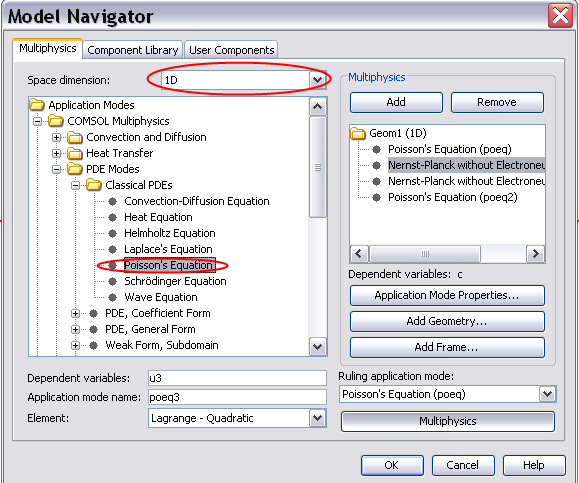Image resolution: width=579 pixels, height=483 pixels.
Task: Click the bullet icon beside Schrödinger Equation
Action: click(x=113, y=281)
